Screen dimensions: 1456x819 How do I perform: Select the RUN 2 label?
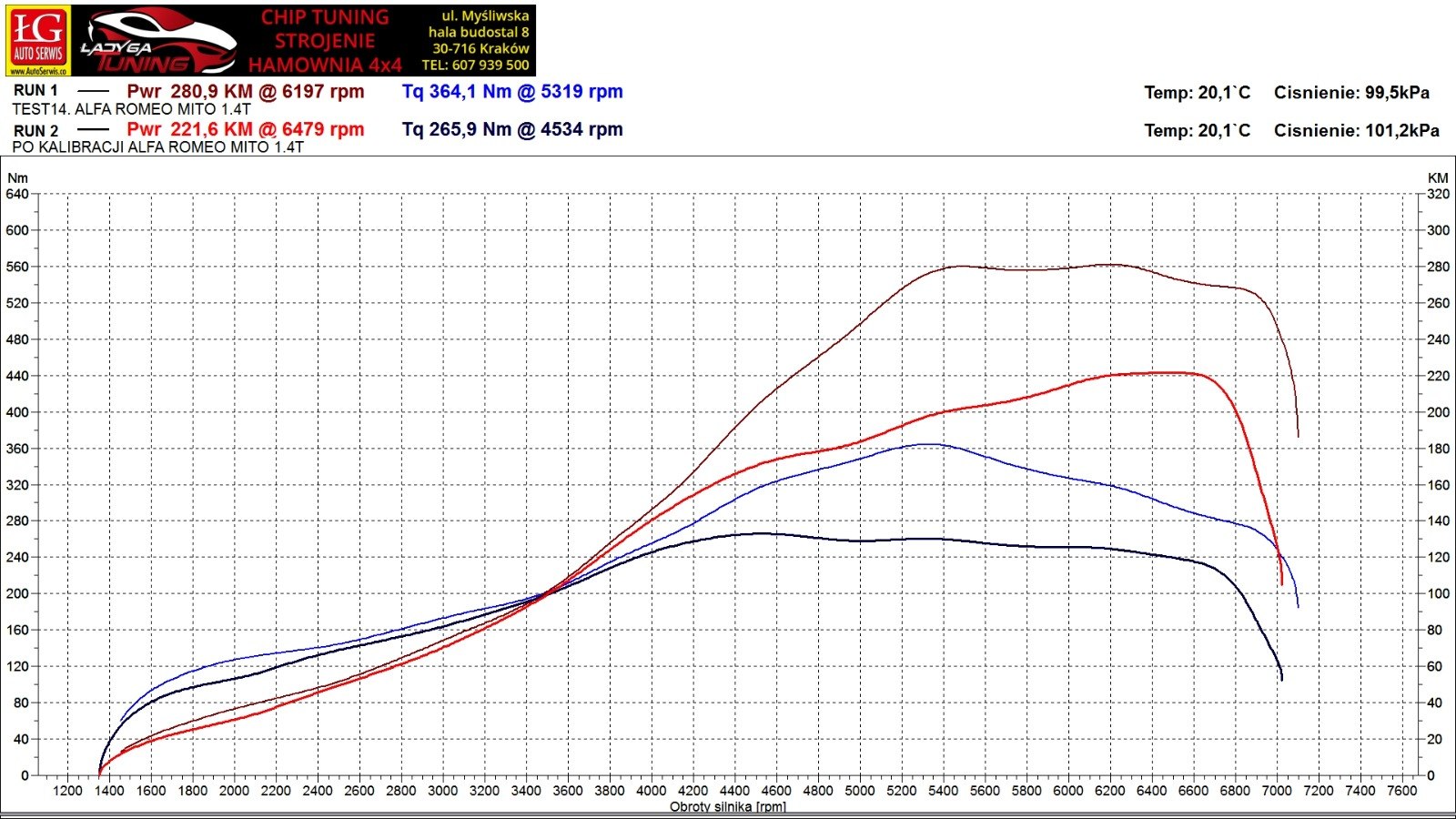[35, 130]
